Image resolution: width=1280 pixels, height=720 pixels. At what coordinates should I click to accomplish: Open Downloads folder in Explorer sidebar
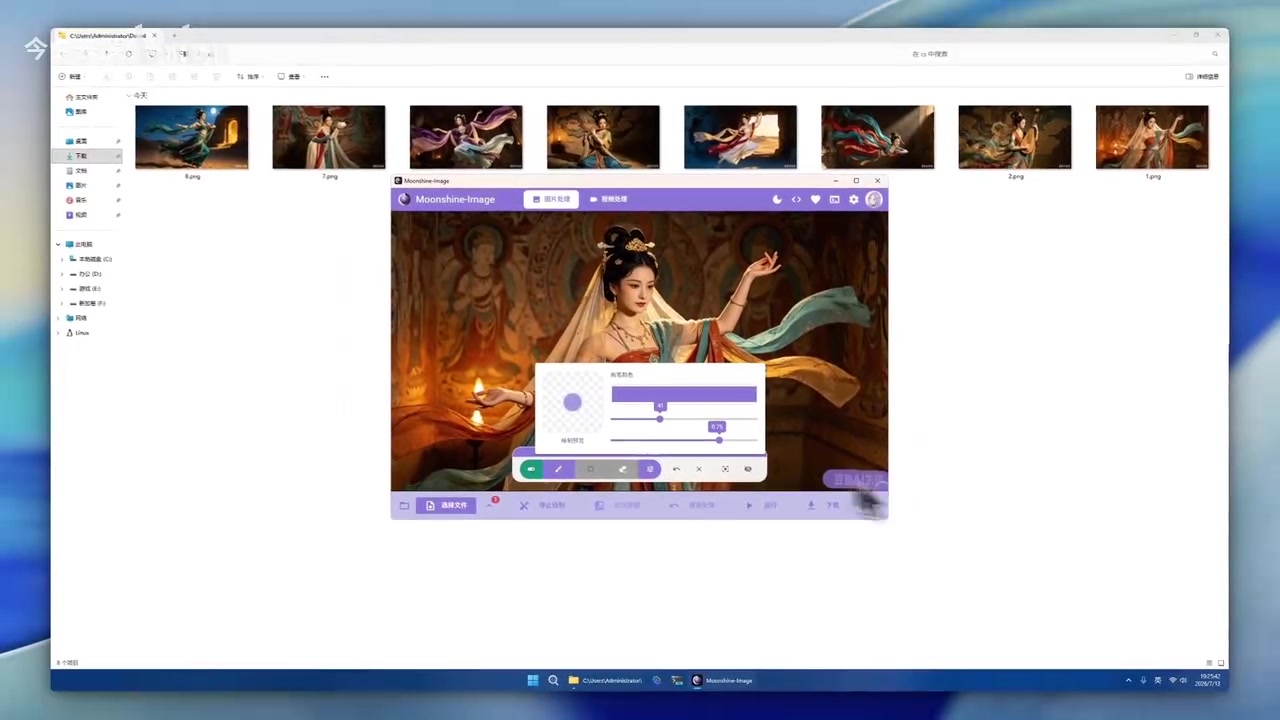(86, 156)
